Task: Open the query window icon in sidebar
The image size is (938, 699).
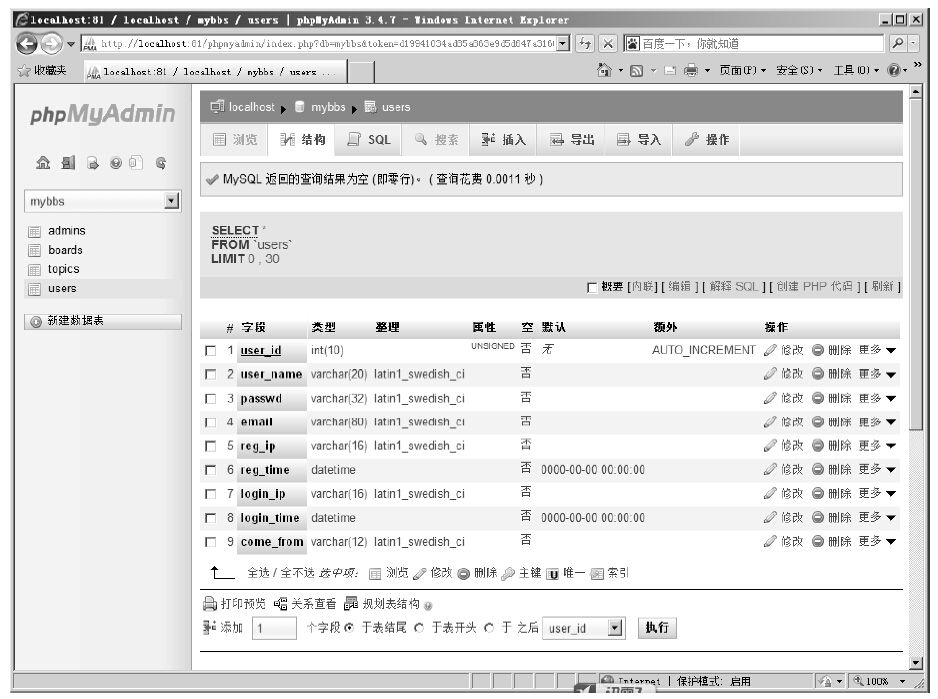Action: [x=93, y=163]
